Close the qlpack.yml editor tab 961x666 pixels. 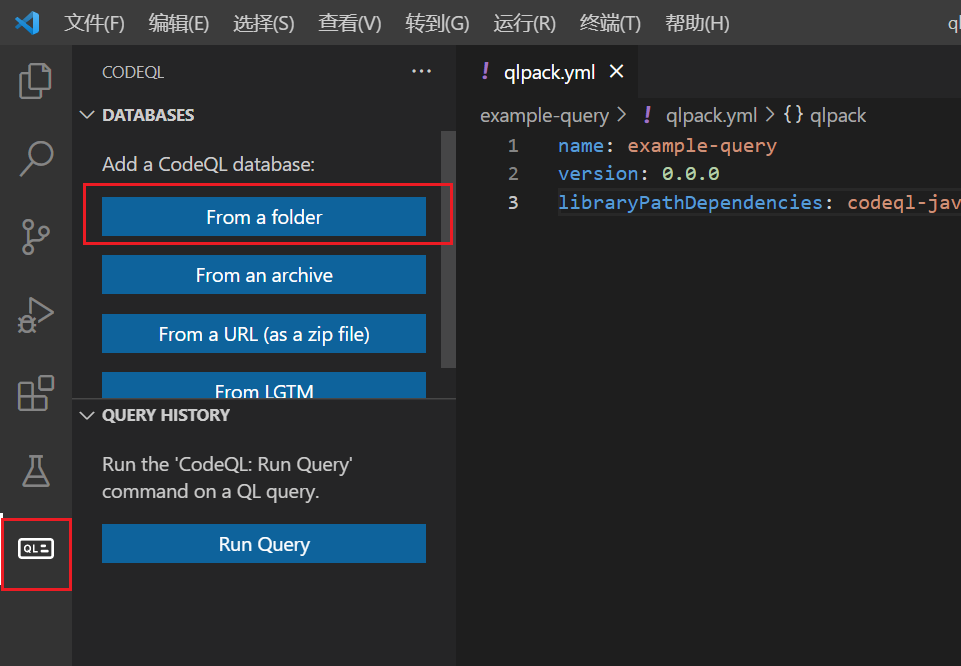[x=617, y=72]
